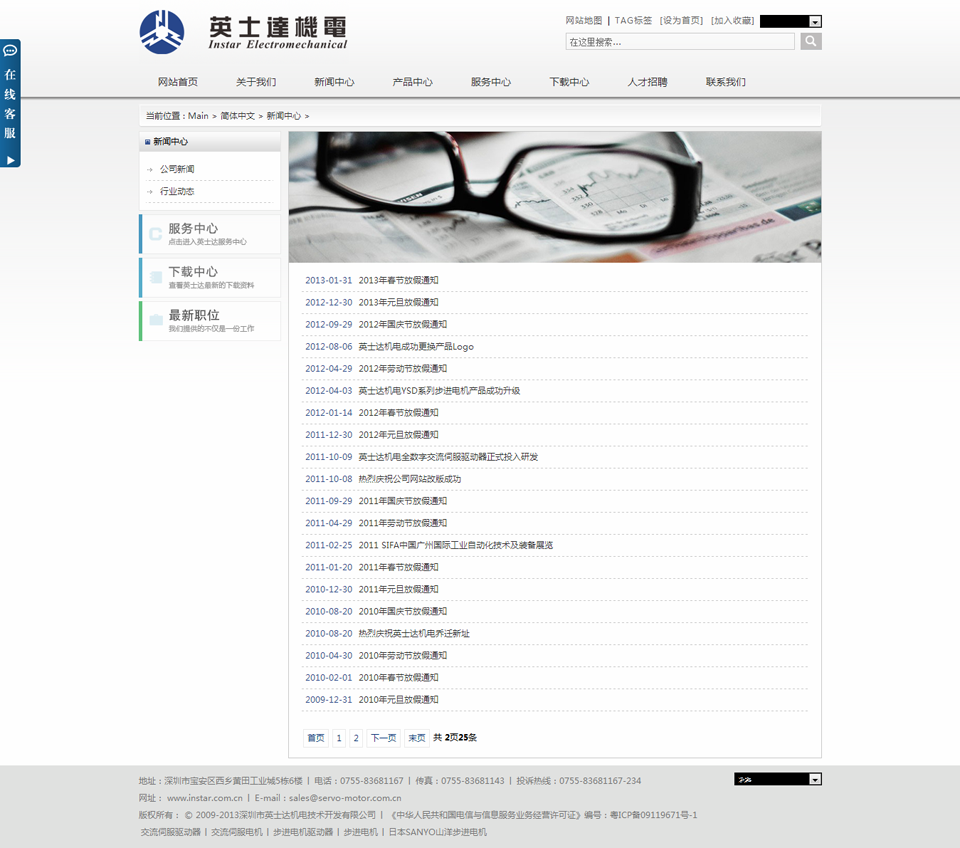
Task: Select 联系我们 in the top navigation
Action: (x=725, y=82)
